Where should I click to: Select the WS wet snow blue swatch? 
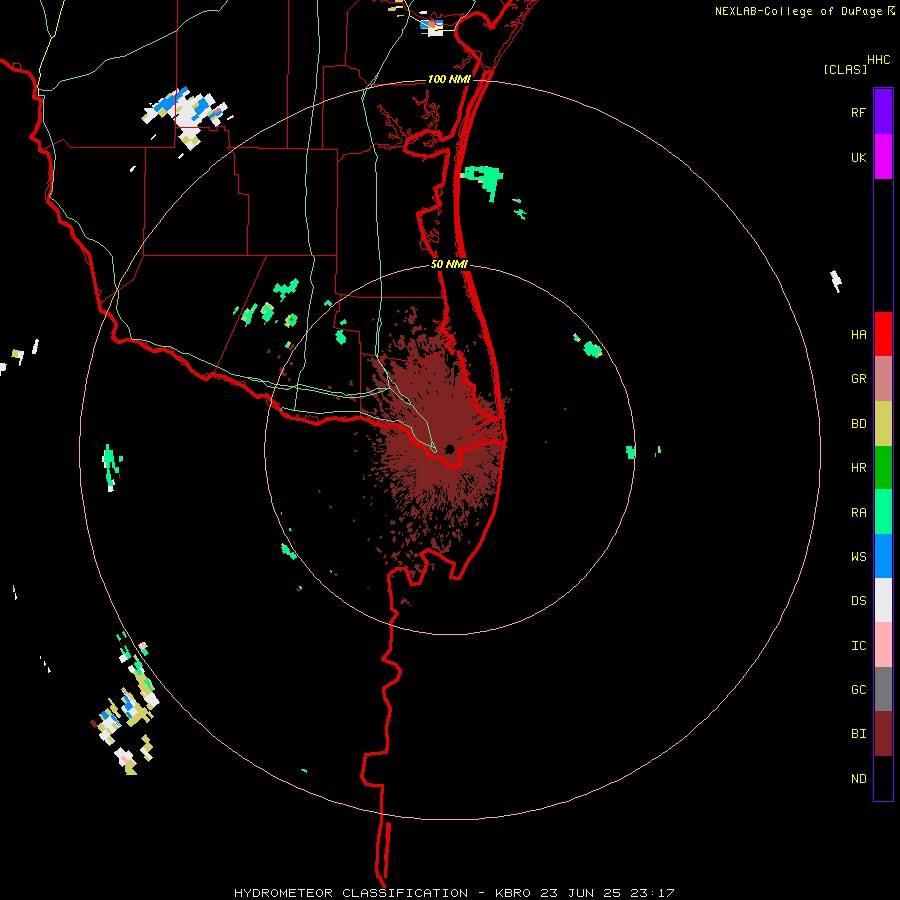(883, 556)
